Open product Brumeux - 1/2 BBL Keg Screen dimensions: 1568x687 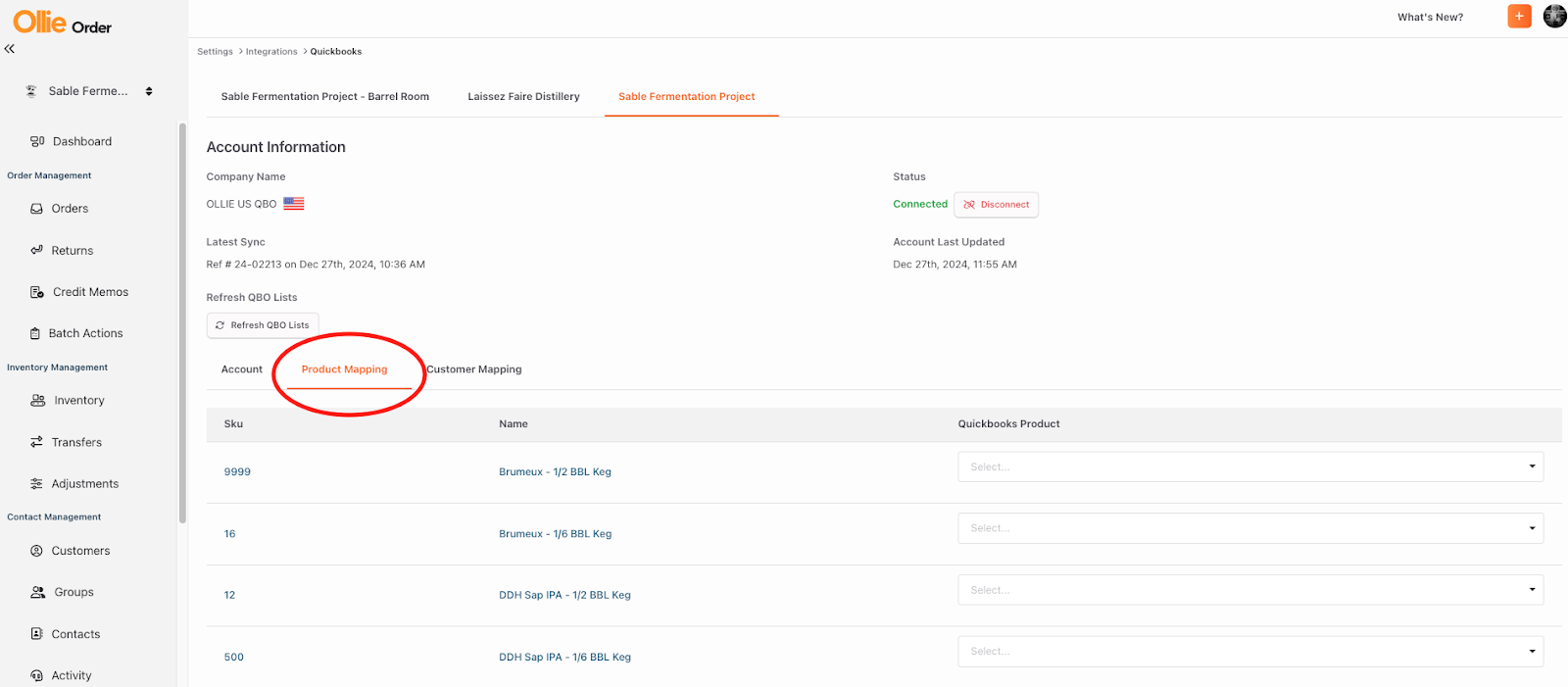555,472
